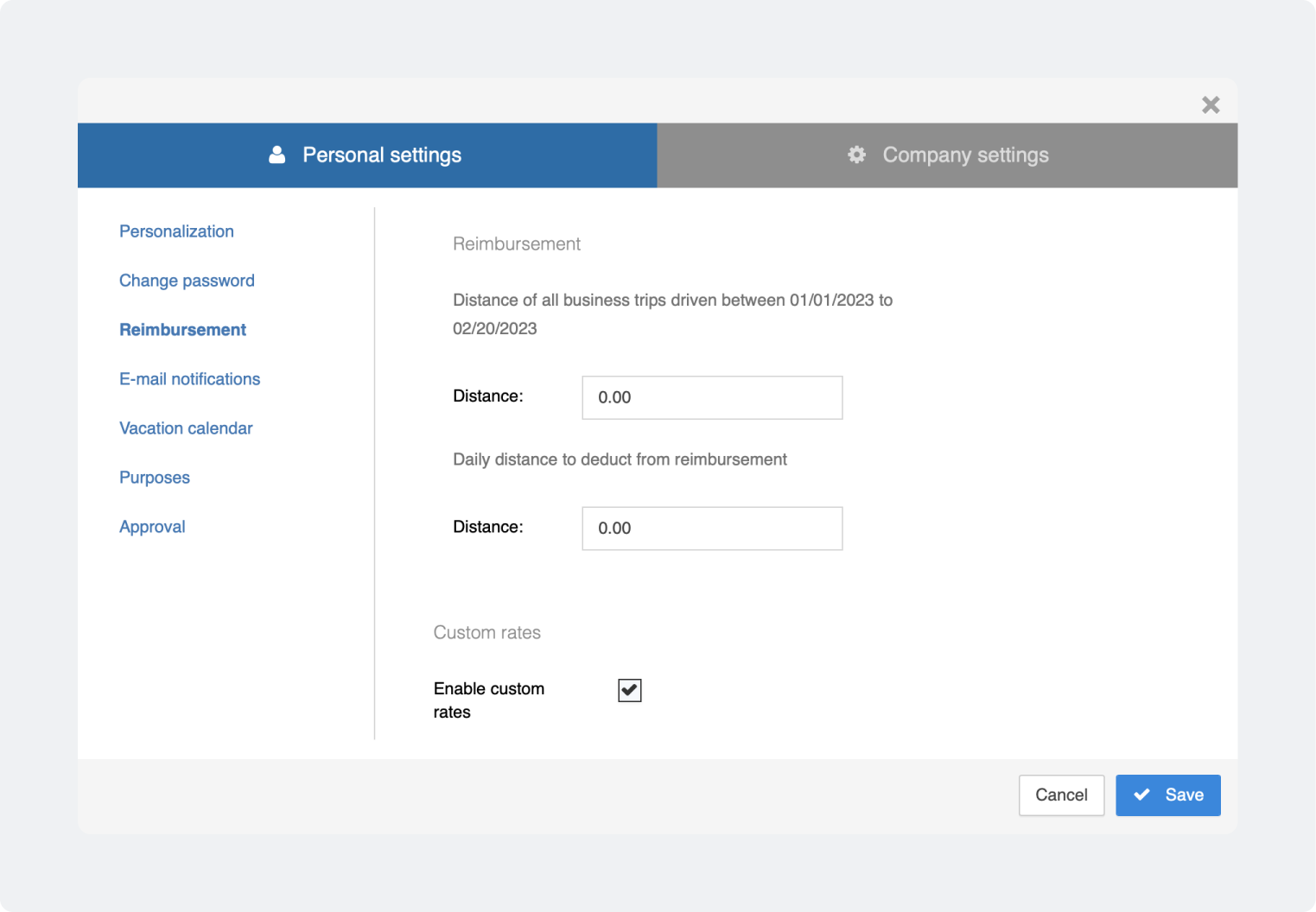Image resolution: width=1316 pixels, height=912 pixels.
Task: Open the Change password section
Action: pos(187,281)
